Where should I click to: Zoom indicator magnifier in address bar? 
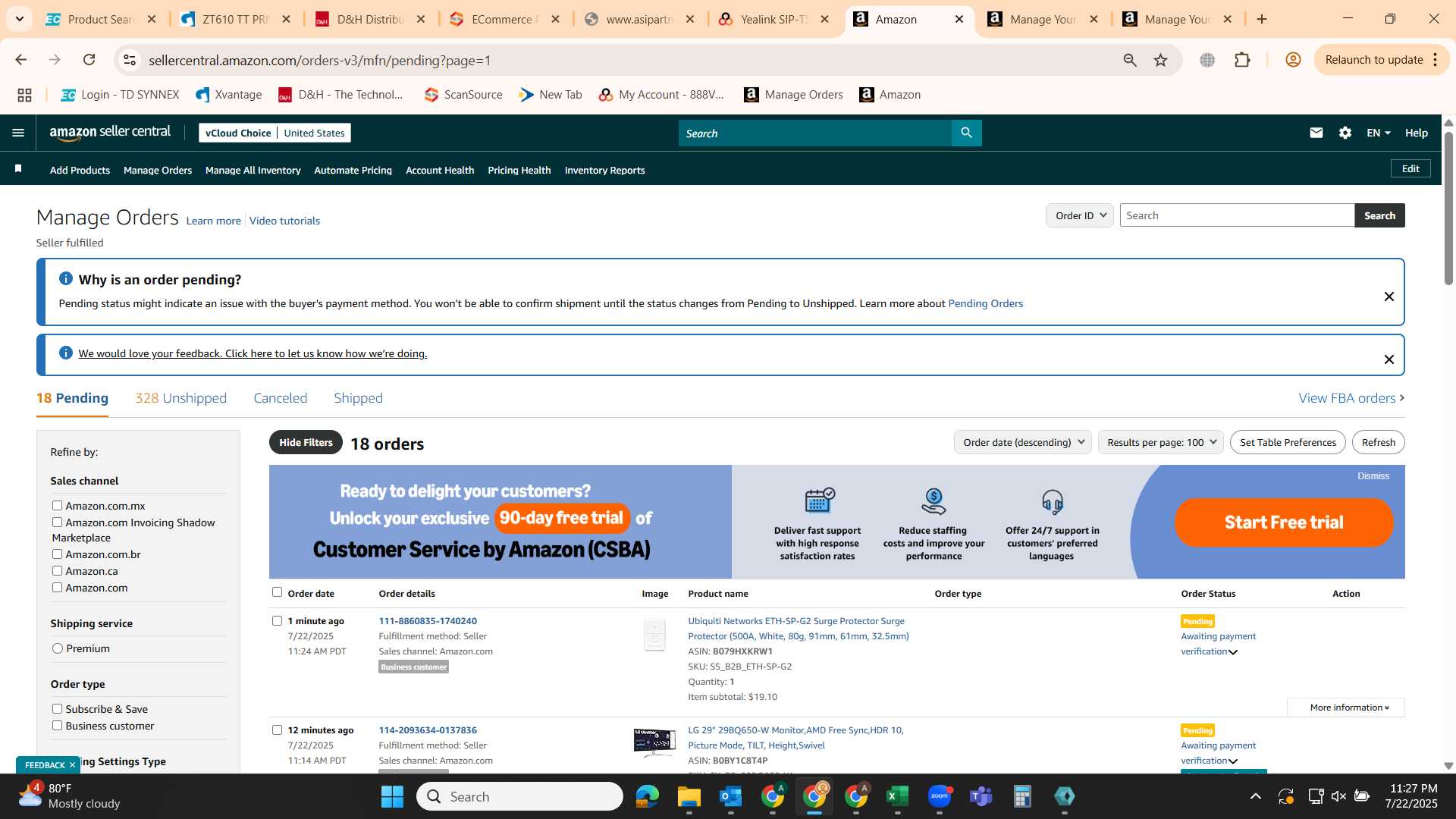(x=1130, y=60)
